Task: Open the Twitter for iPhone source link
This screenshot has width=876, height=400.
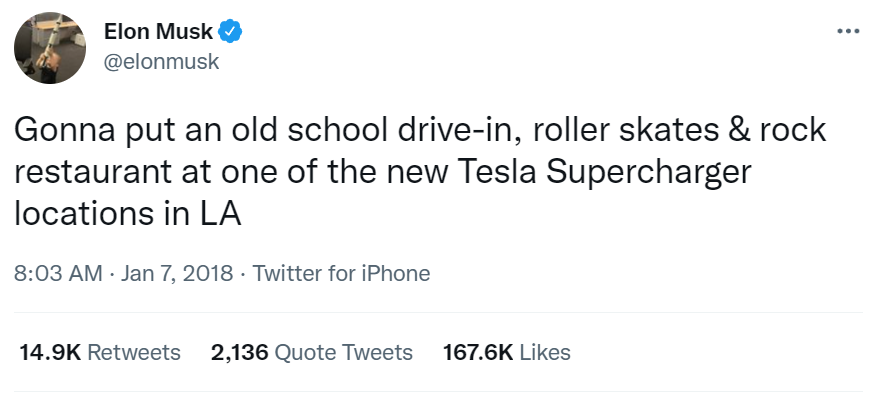Action: click(341, 273)
